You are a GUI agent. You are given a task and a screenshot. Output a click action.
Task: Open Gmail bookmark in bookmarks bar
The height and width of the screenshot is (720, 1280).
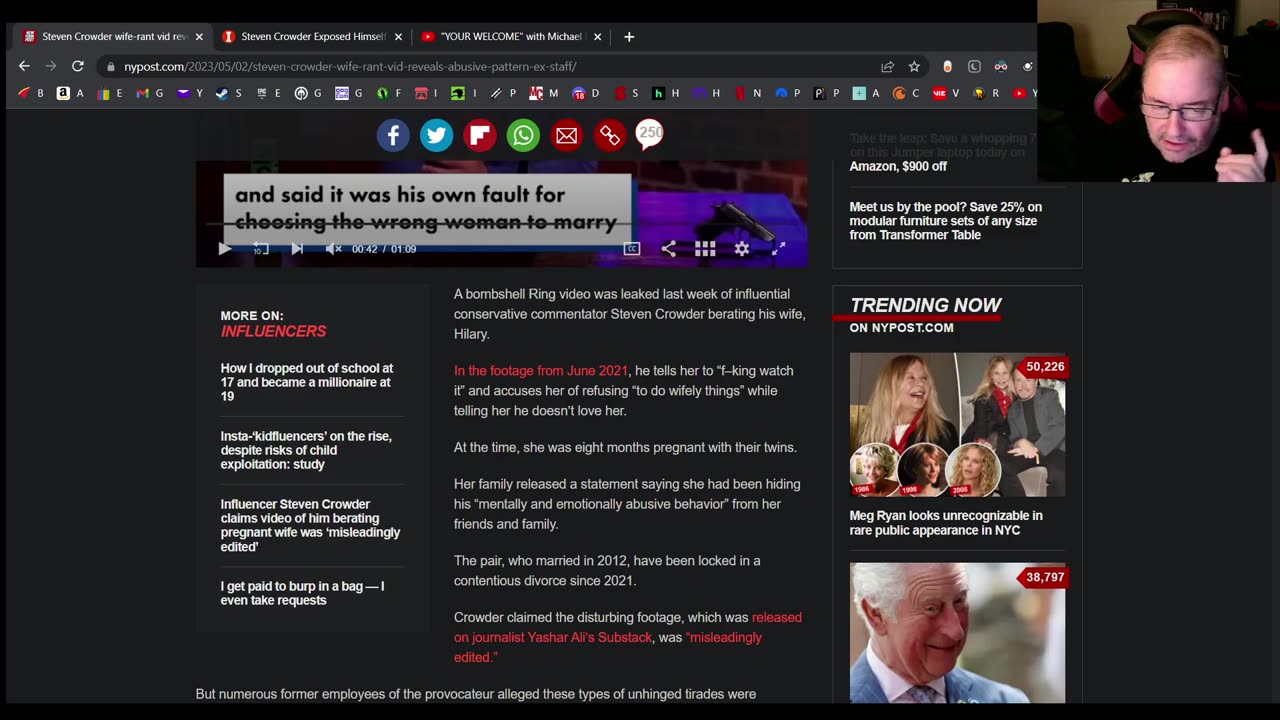pyautogui.click(x=149, y=93)
